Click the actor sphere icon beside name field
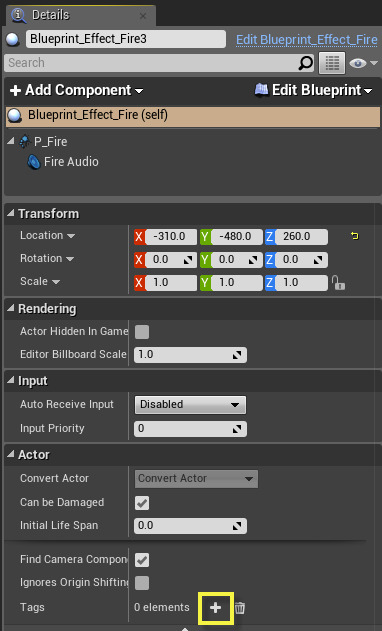382x631 pixels. (x=13, y=39)
